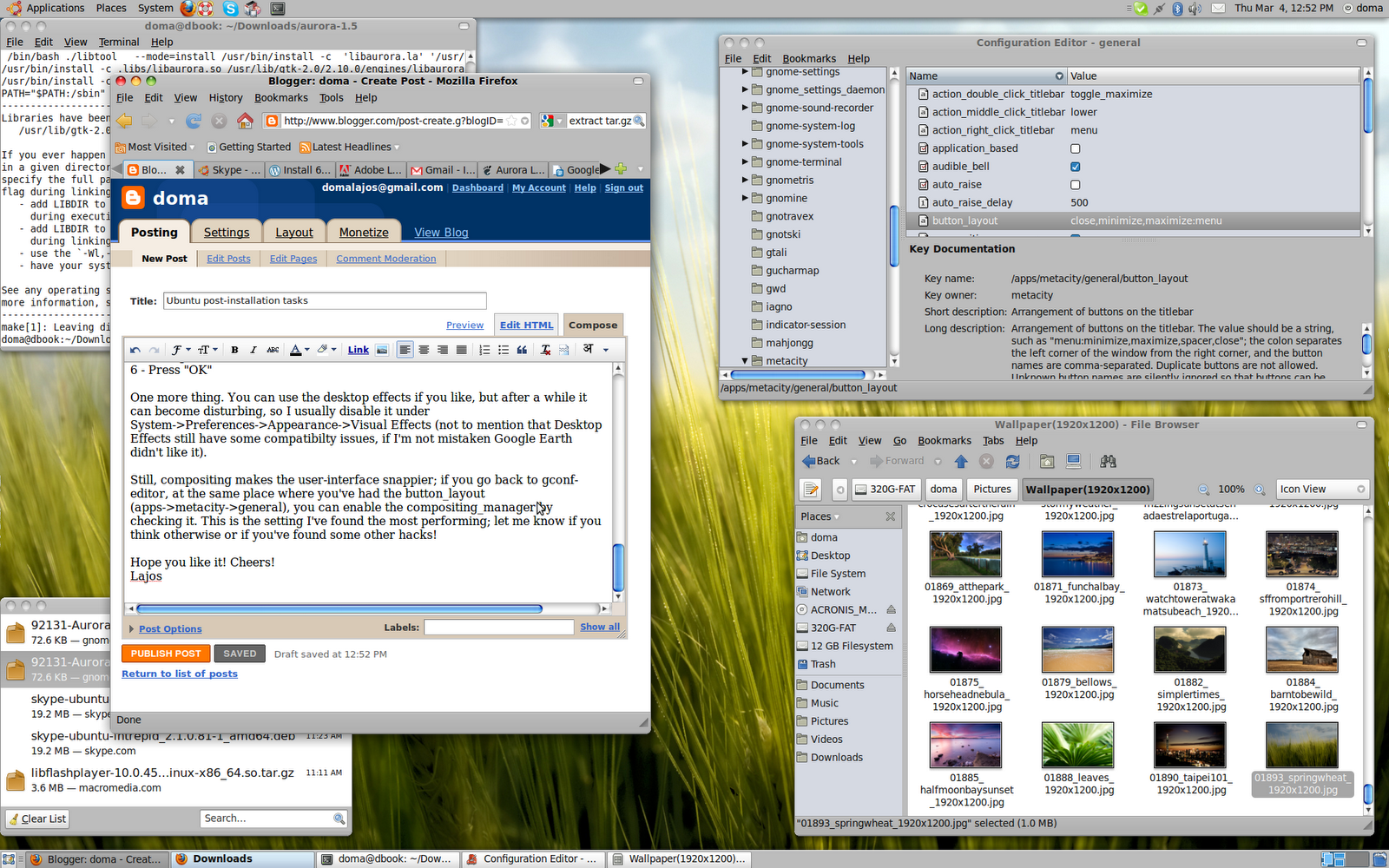Select the horsehead nebula wallpaper thumbnail
The width and height of the screenshot is (1389, 868).
(x=965, y=650)
